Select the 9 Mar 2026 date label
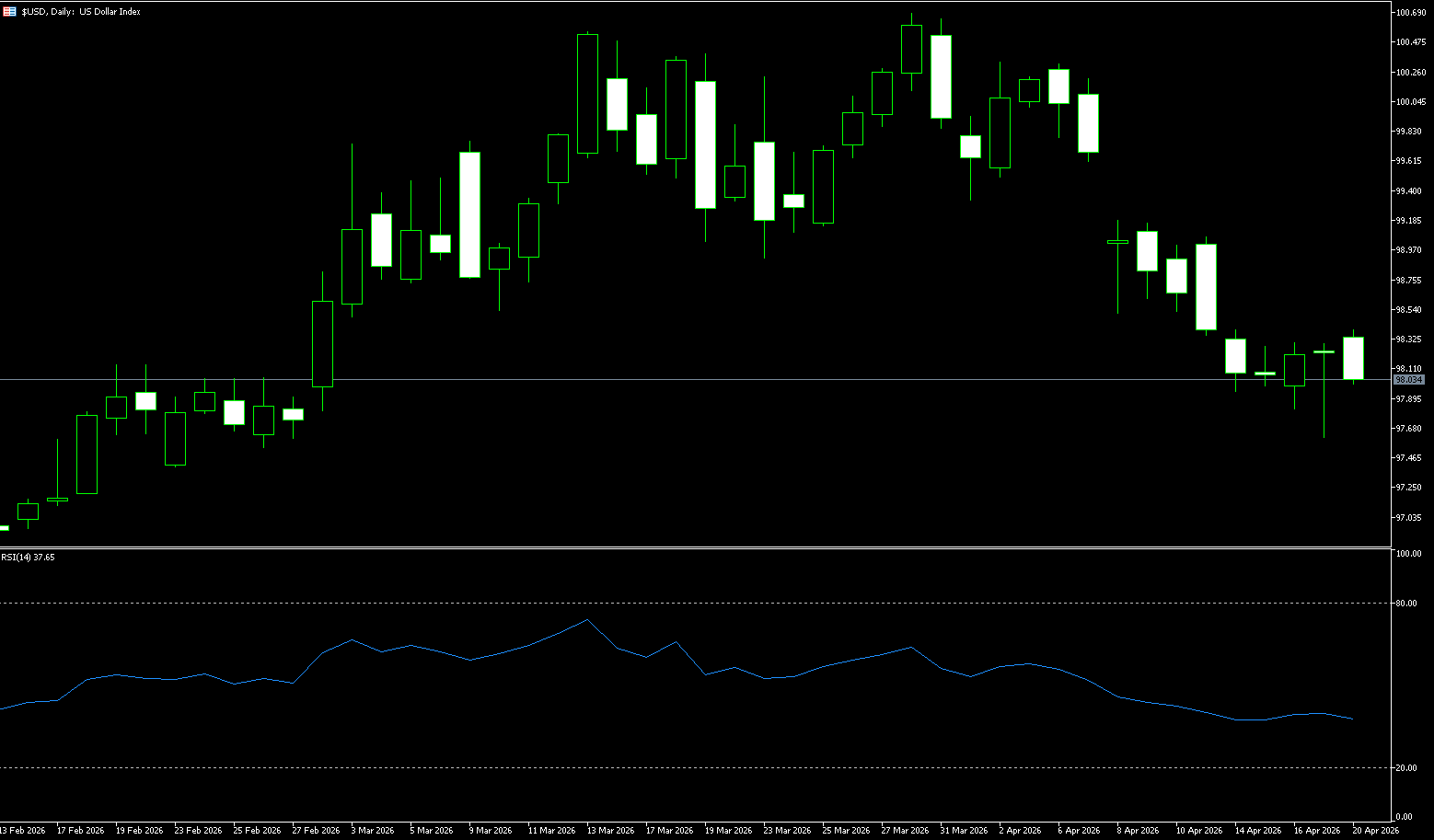Screen dimensions: 1434x840 pos(490,831)
